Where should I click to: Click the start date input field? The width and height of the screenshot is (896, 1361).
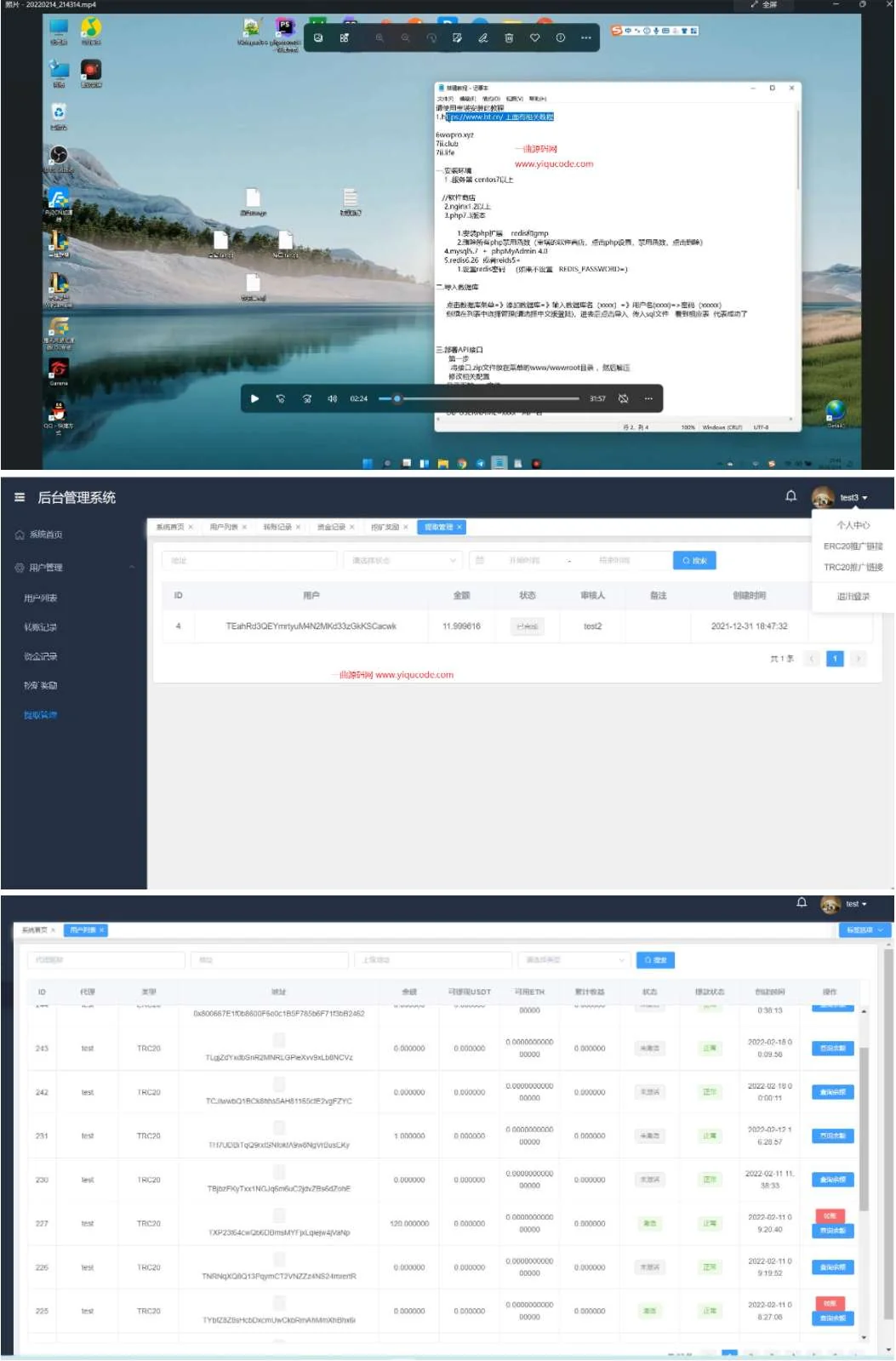[x=524, y=560]
